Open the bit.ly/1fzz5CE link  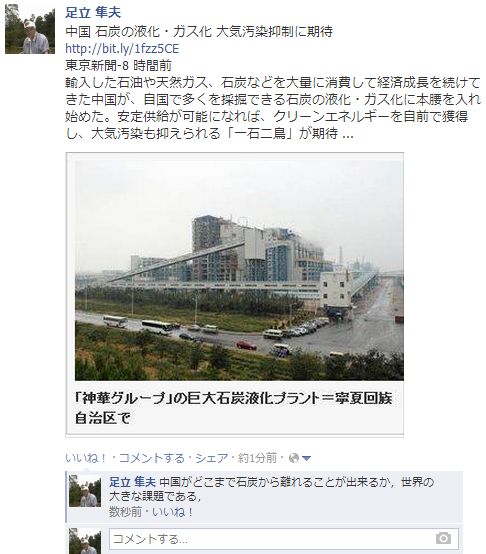(x=122, y=48)
